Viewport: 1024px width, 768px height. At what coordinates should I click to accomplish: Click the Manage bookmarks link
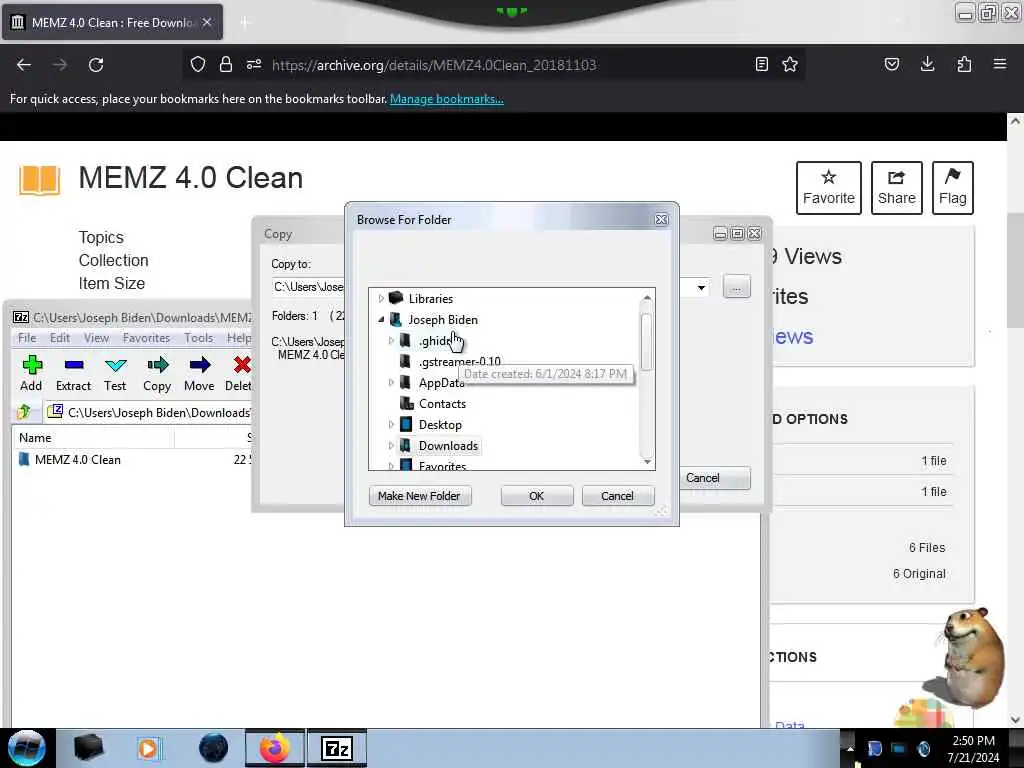tap(447, 99)
